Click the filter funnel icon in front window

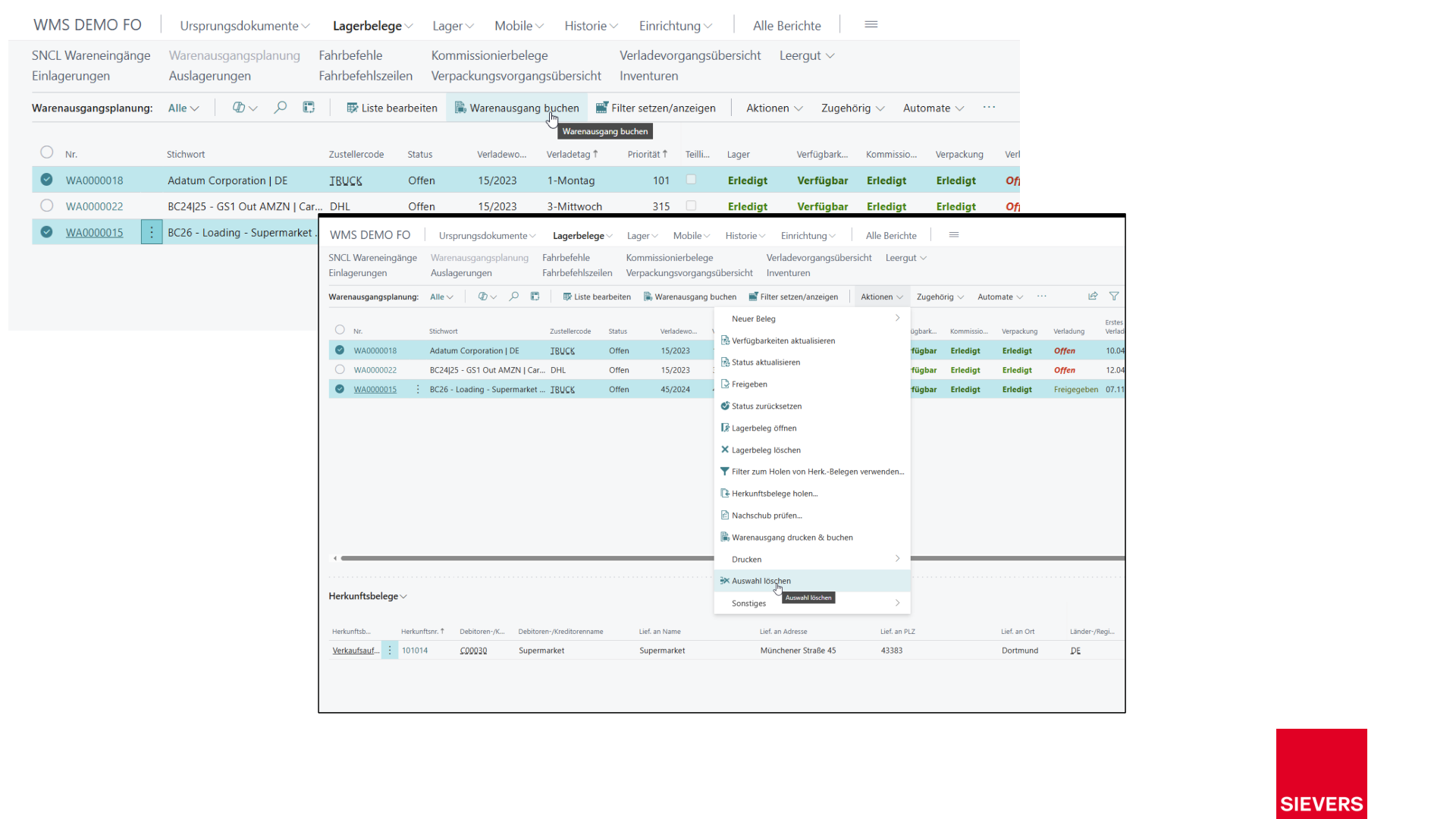(x=1114, y=297)
